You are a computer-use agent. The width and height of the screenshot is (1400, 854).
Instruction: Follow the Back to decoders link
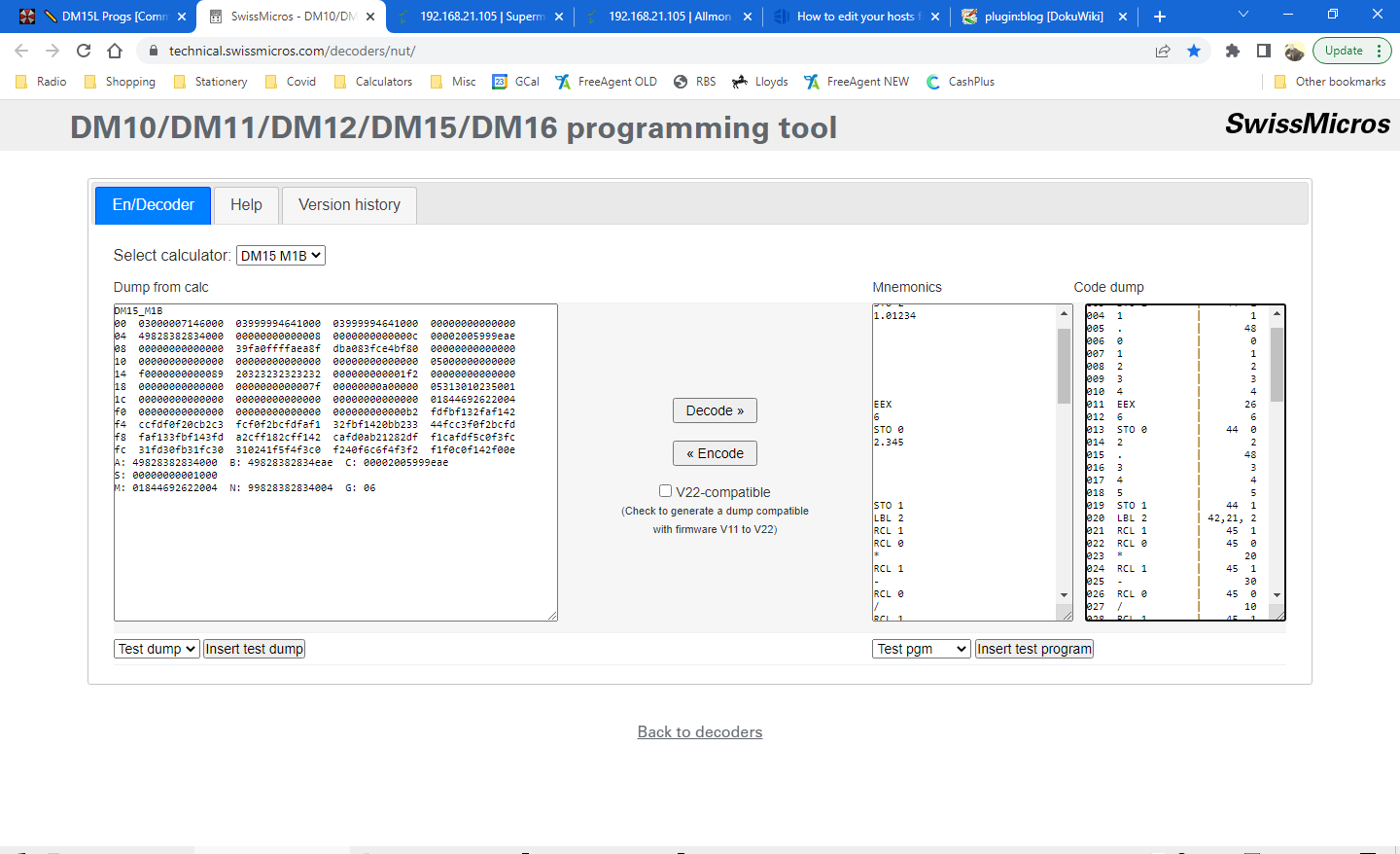click(x=699, y=731)
